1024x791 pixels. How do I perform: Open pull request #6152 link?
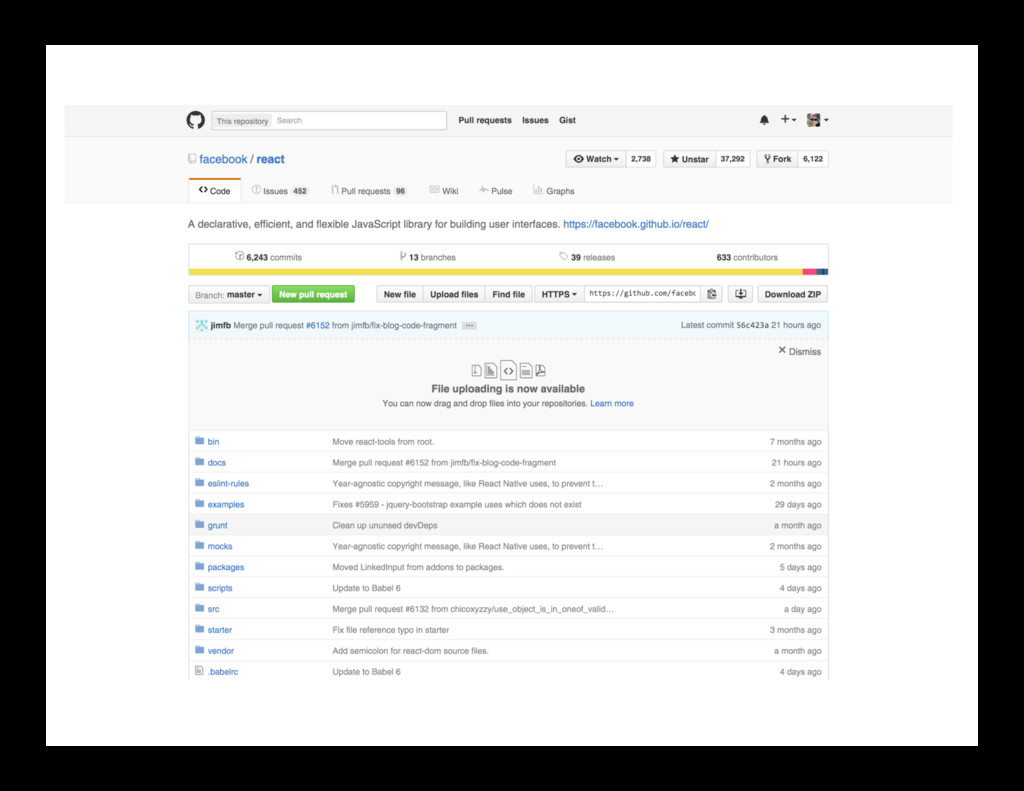click(317, 325)
